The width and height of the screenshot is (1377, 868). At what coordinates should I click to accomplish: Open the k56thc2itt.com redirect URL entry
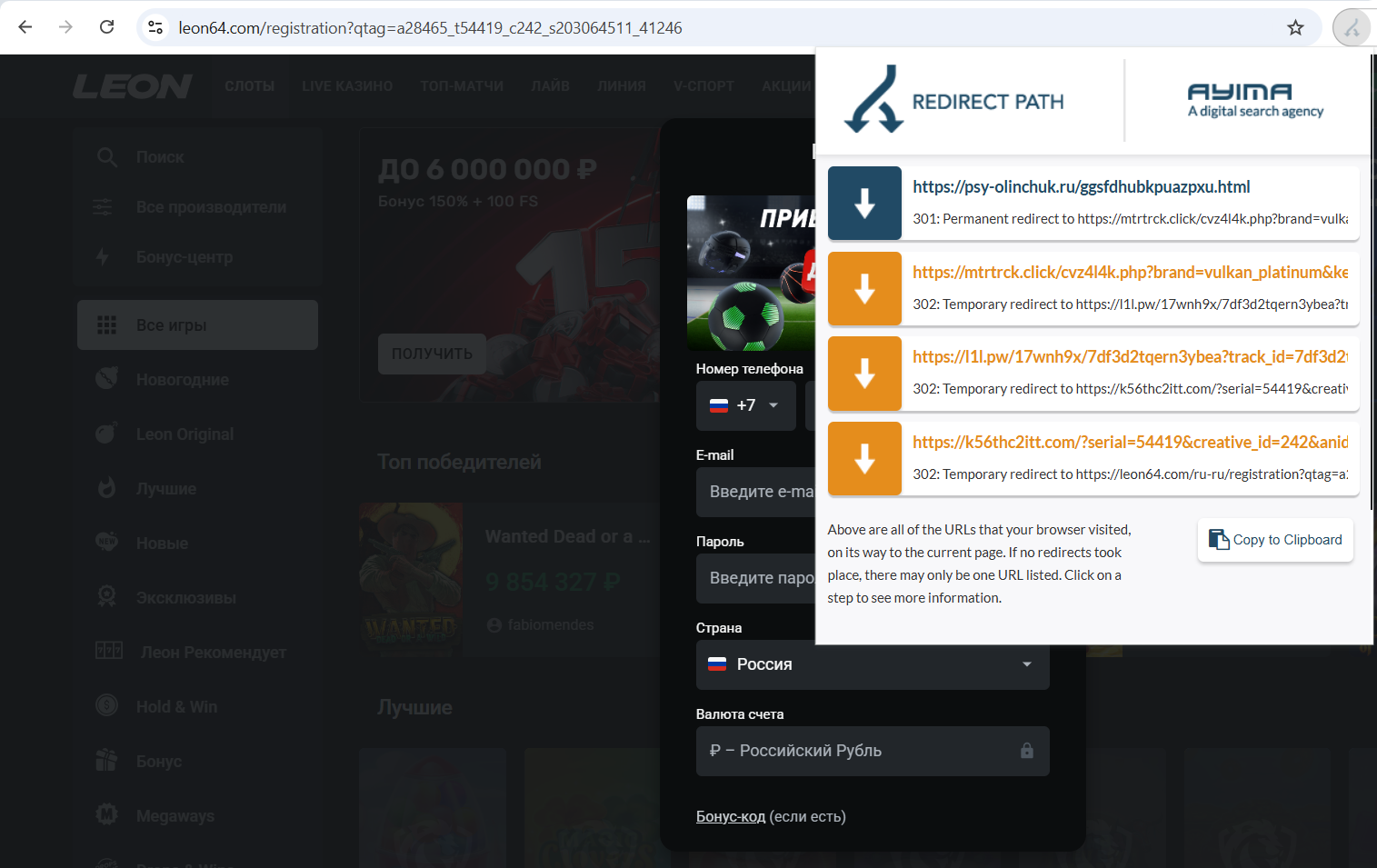tap(1093, 458)
